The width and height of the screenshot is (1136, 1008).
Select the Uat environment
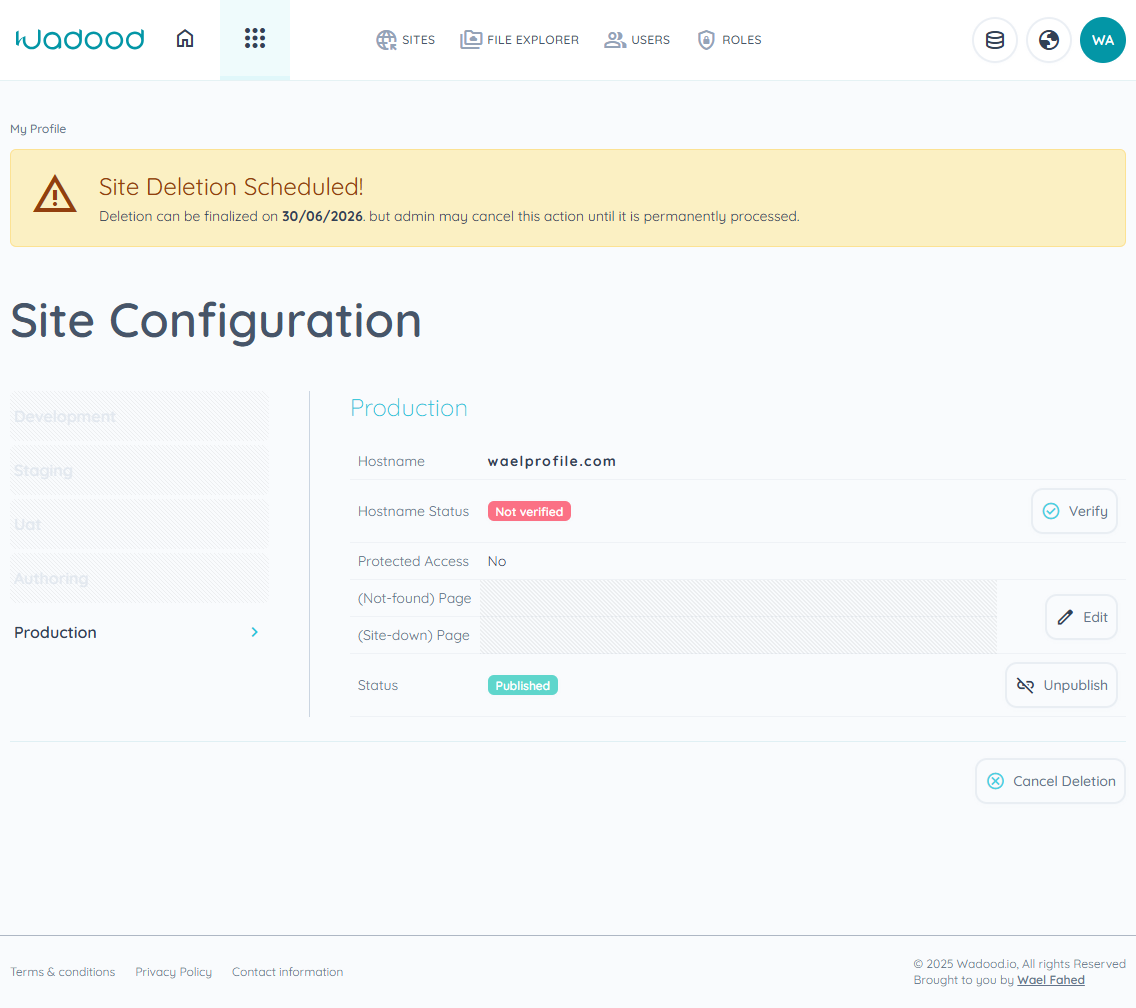[139, 525]
